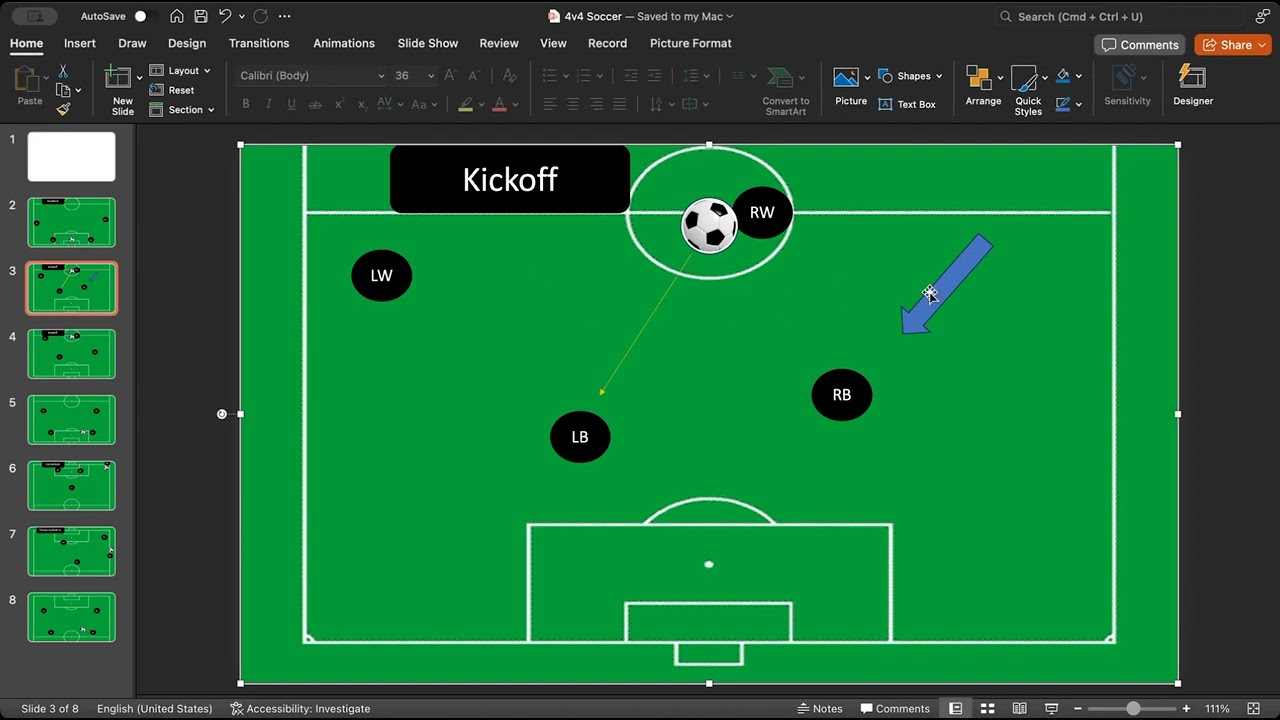Adjust the zoom slider handle
This screenshot has height=720, width=1280.
(x=1133, y=709)
